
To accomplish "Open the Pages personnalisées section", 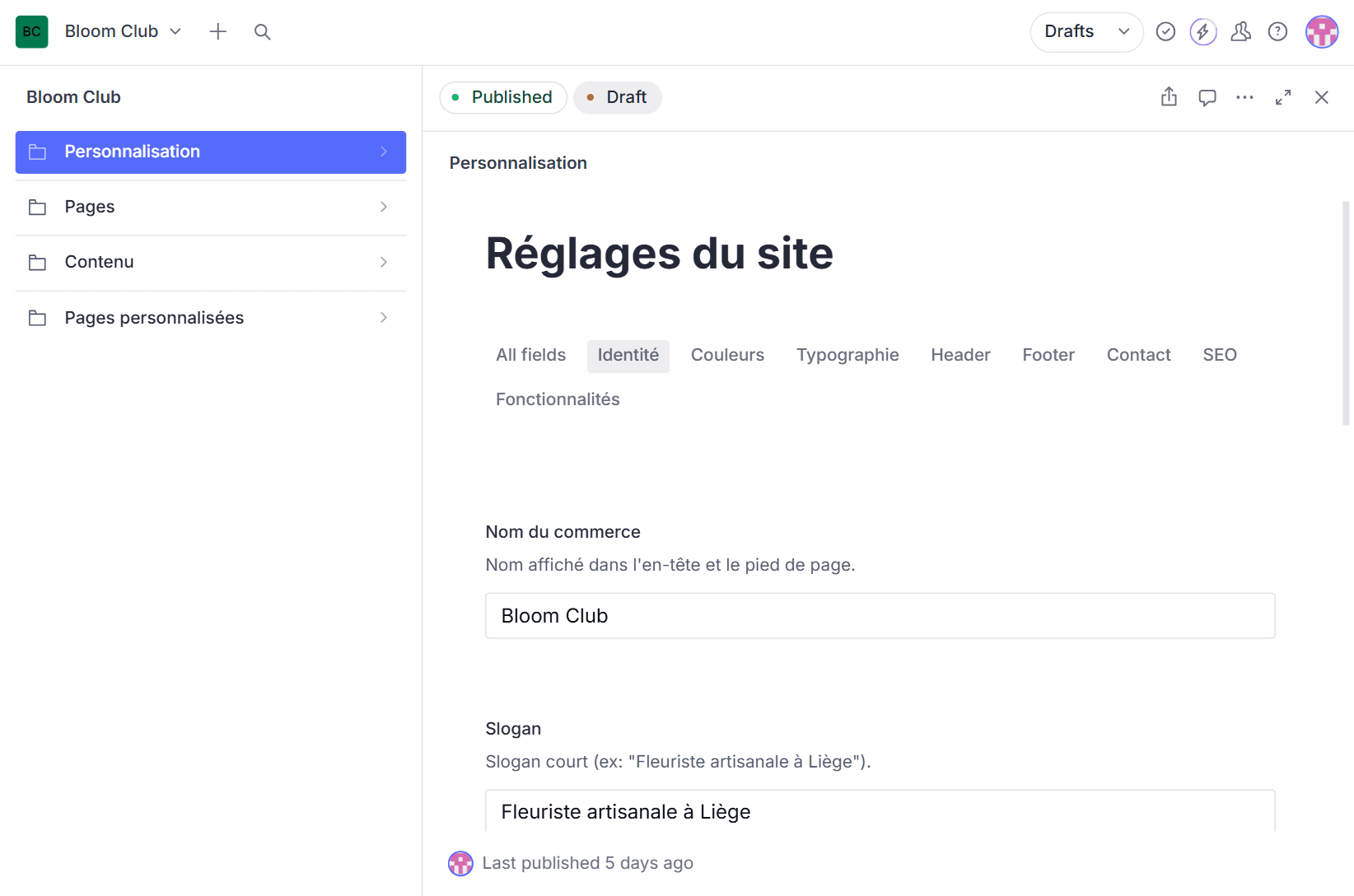I will tap(210, 317).
